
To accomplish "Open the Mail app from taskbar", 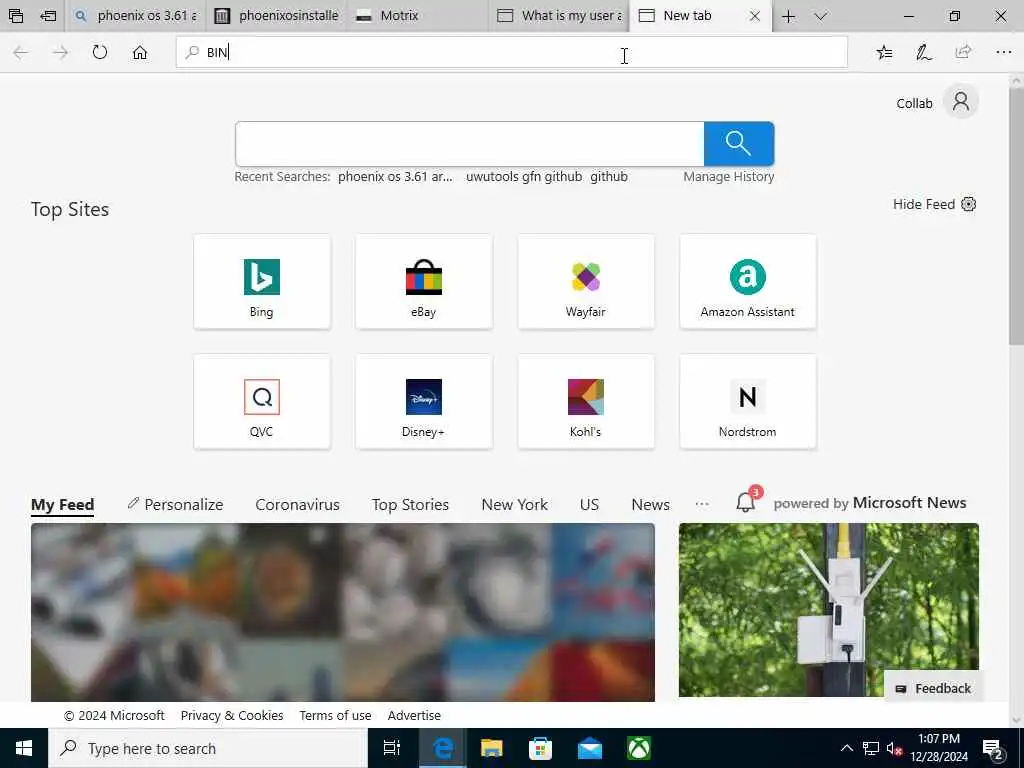I will click(x=590, y=748).
